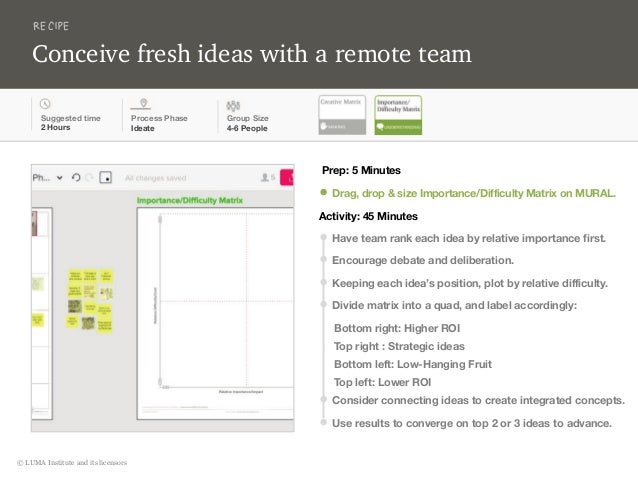Click the Process Phase location pin icon
This screenshot has width=638, height=479.
tap(143, 103)
